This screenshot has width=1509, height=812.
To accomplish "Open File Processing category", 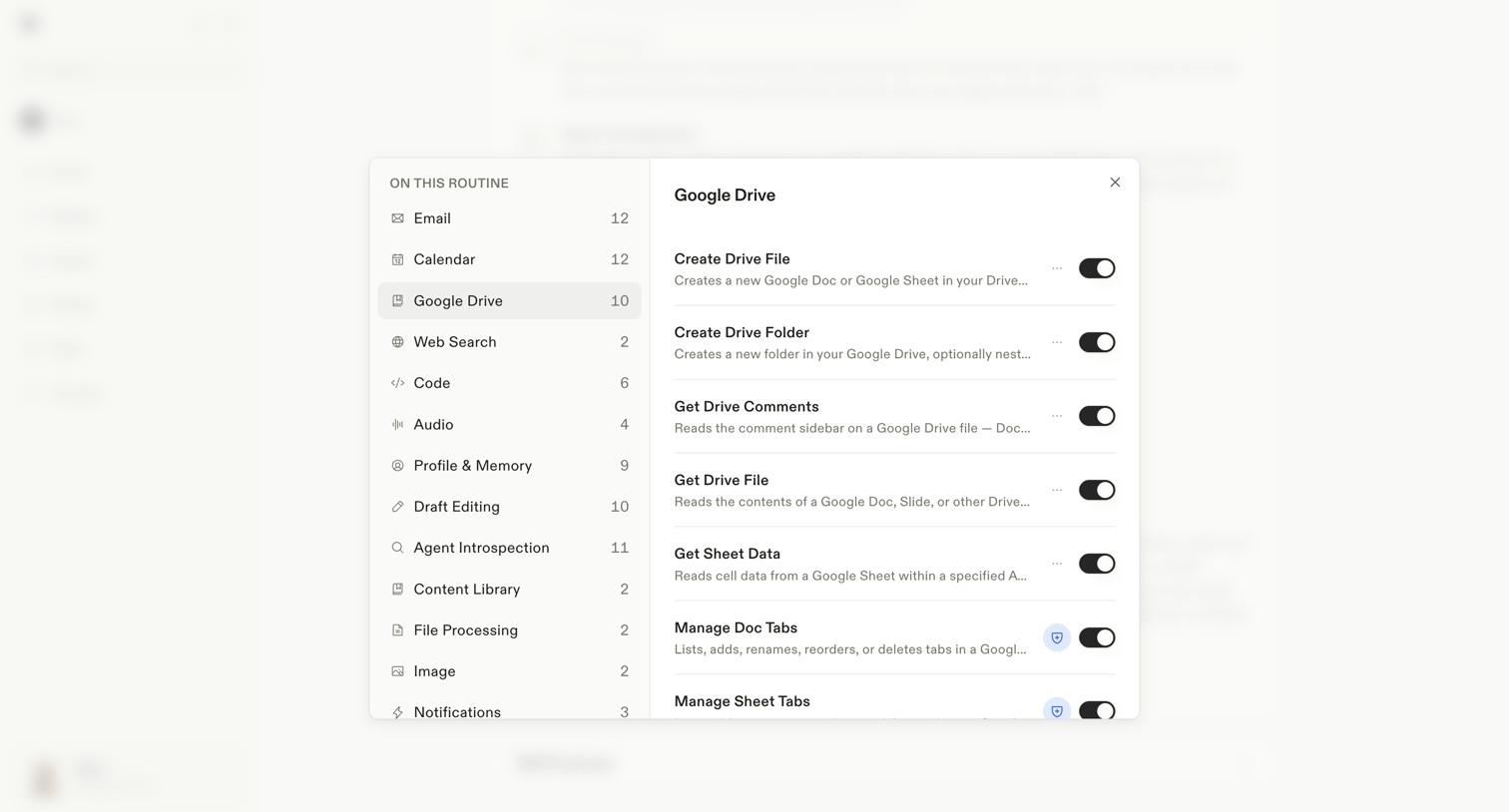I will click(509, 630).
